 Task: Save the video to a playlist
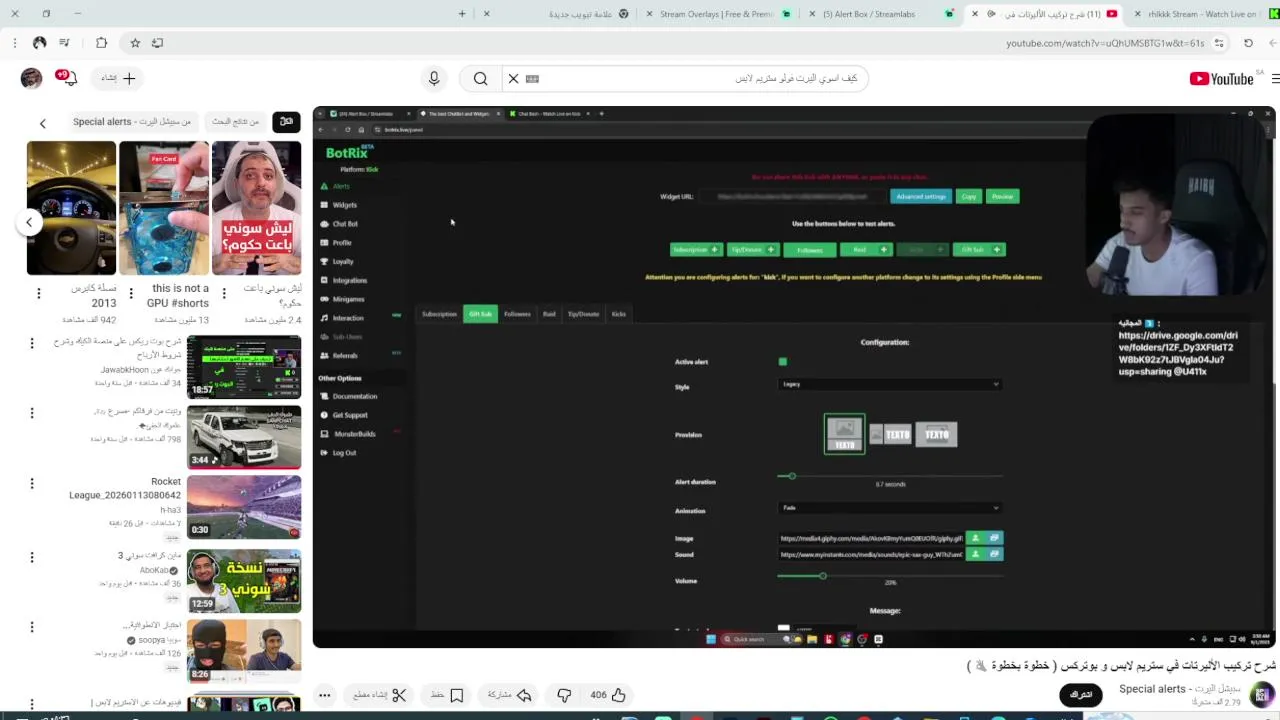click(447, 695)
